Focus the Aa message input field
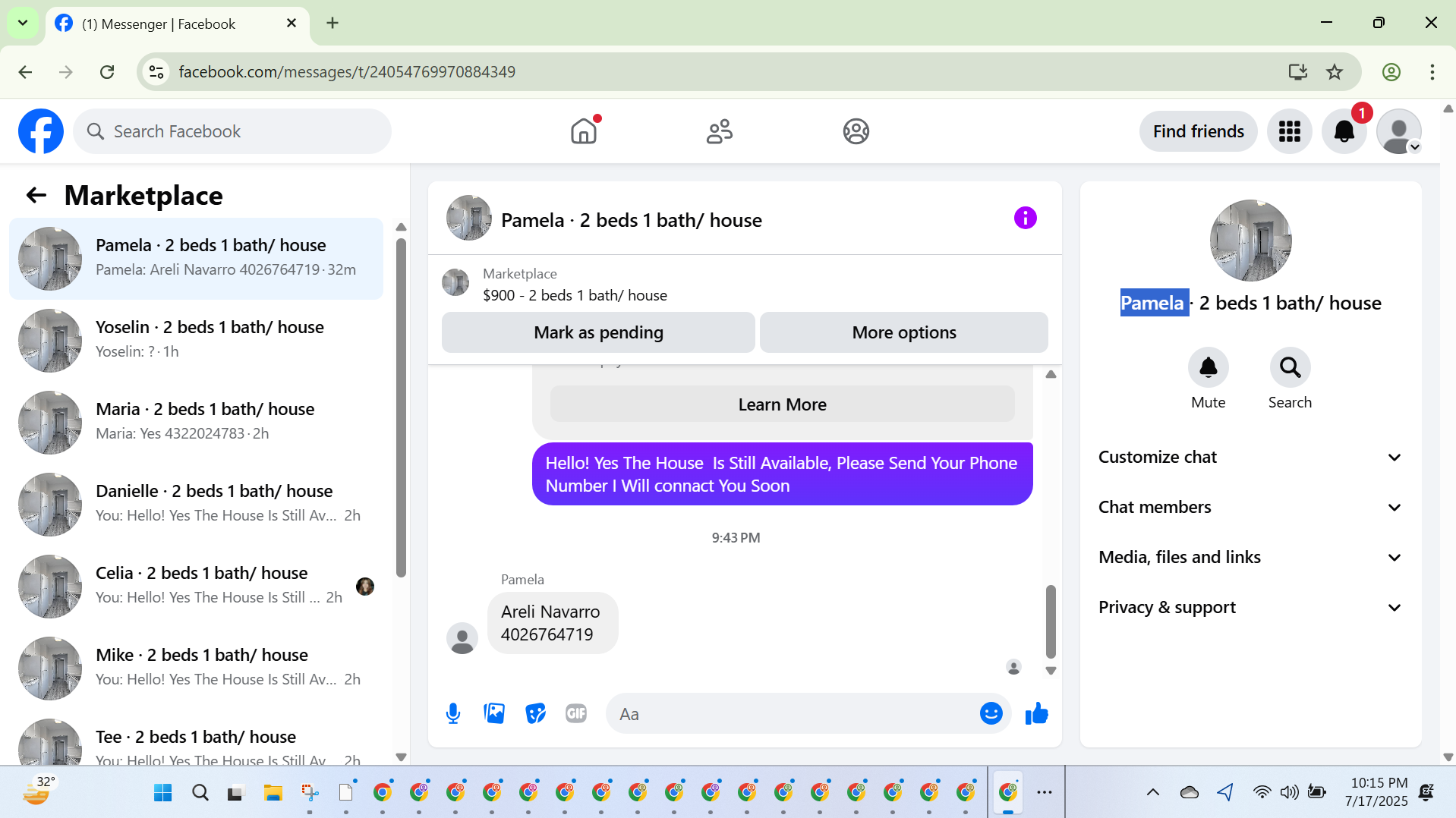Image resolution: width=1456 pixels, height=818 pixels. [797, 714]
